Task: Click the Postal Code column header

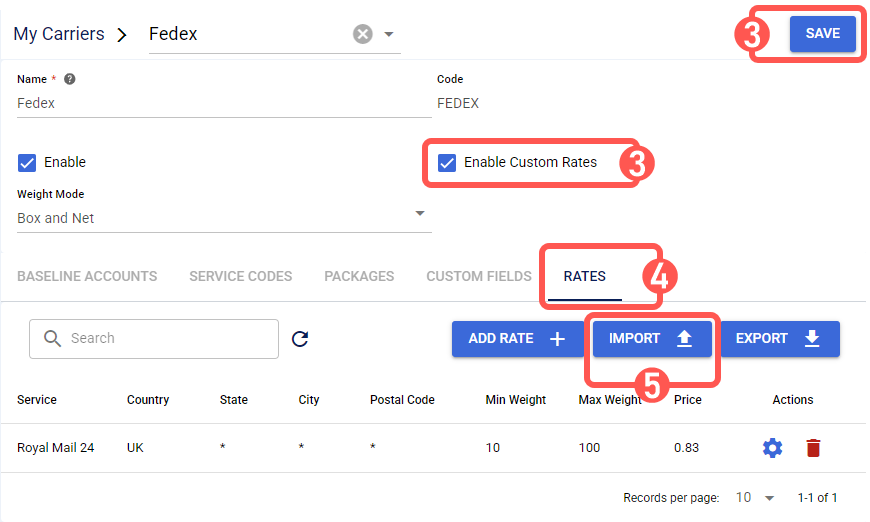Action: 402,400
